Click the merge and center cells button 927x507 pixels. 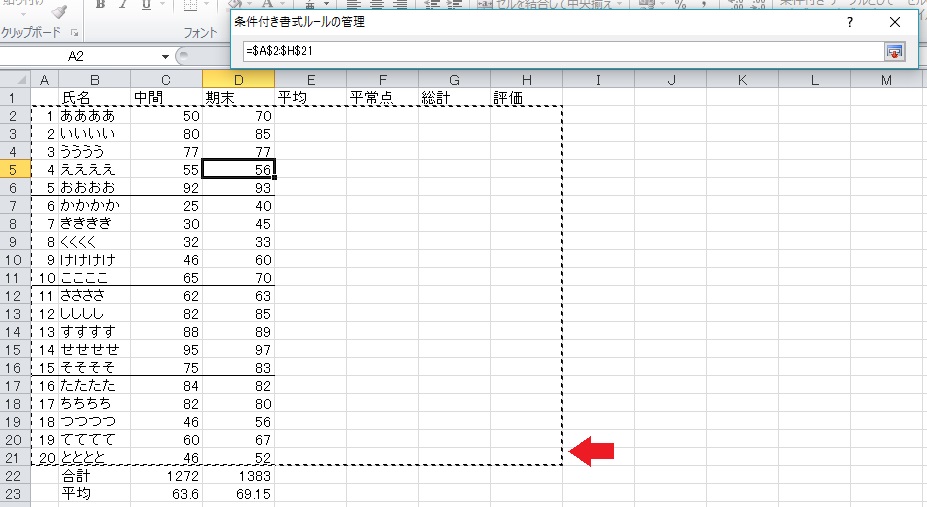point(550,5)
